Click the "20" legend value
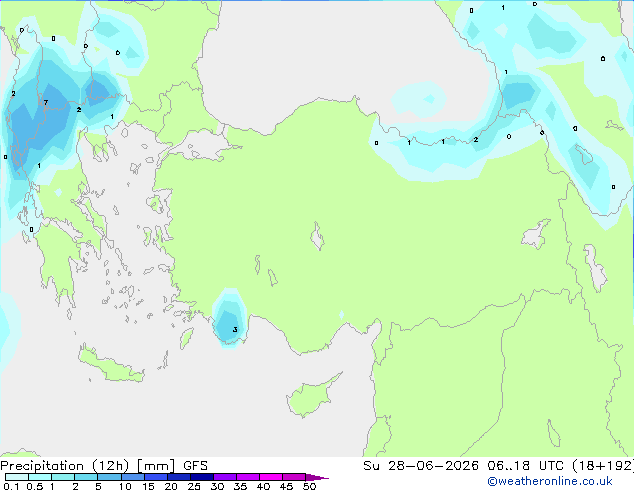 pos(171,486)
